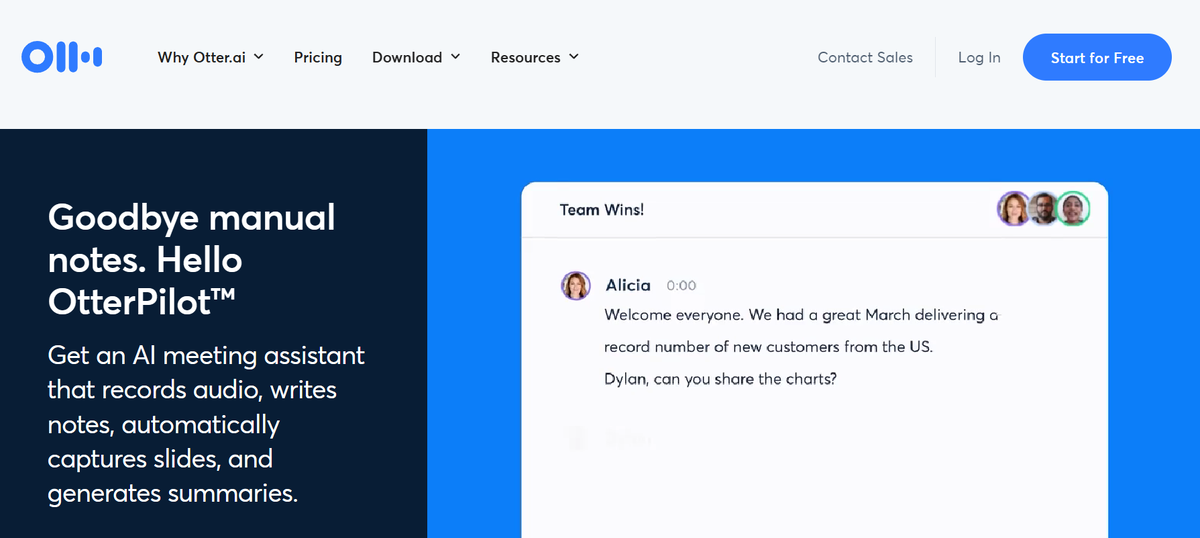The height and width of the screenshot is (538, 1200).
Task: Click the 'Get an AI meeting assistant' paragraph
Action: 206,424
